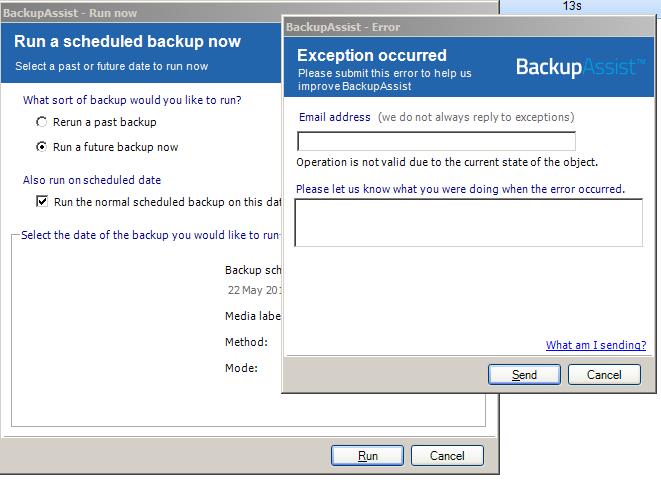This screenshot has height=483, width=661.
Task: Click the Run button
Action: pyautogui.click(x=367, y=455)
